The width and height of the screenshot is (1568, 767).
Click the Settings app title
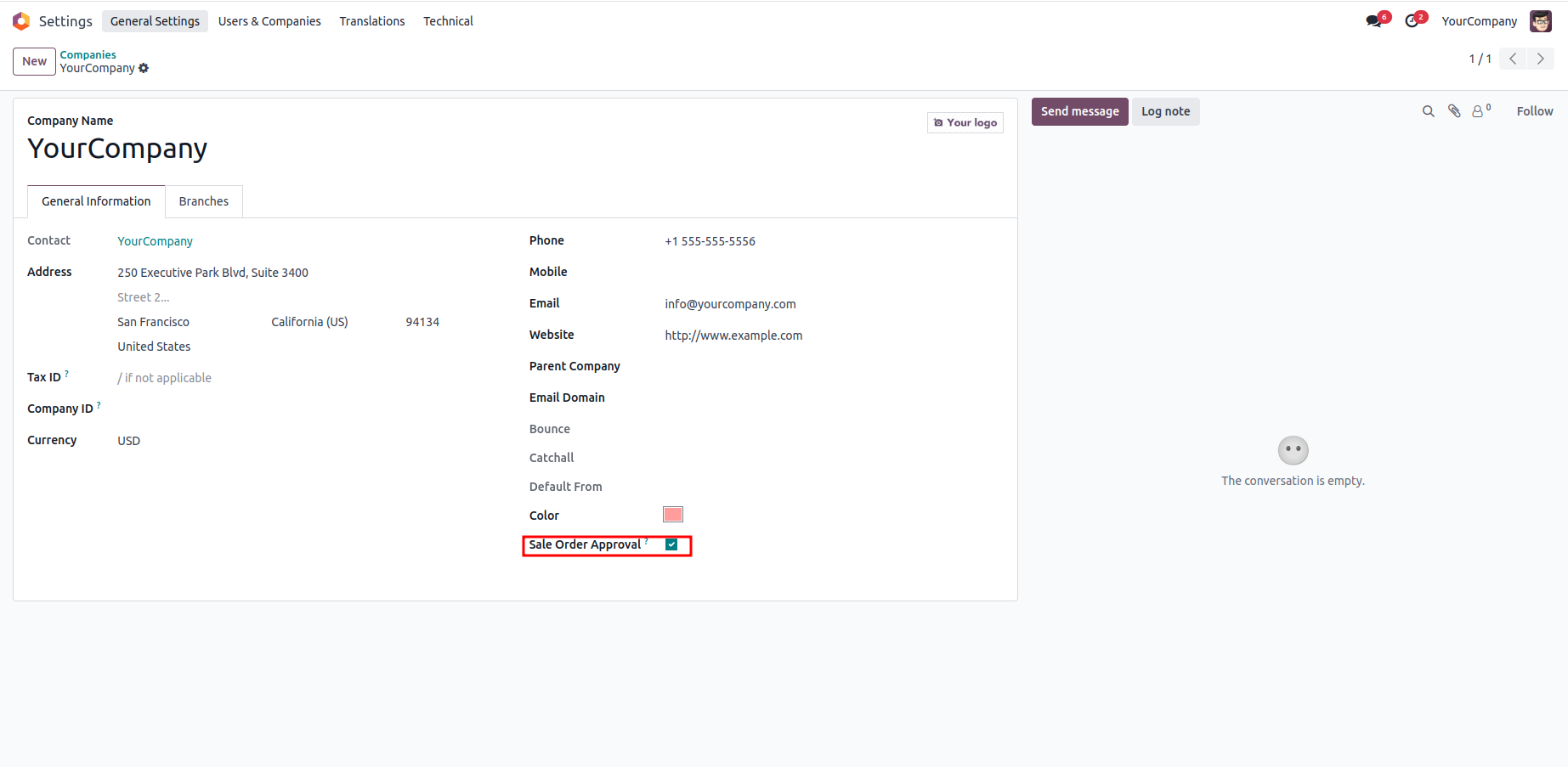coord(65,21)
